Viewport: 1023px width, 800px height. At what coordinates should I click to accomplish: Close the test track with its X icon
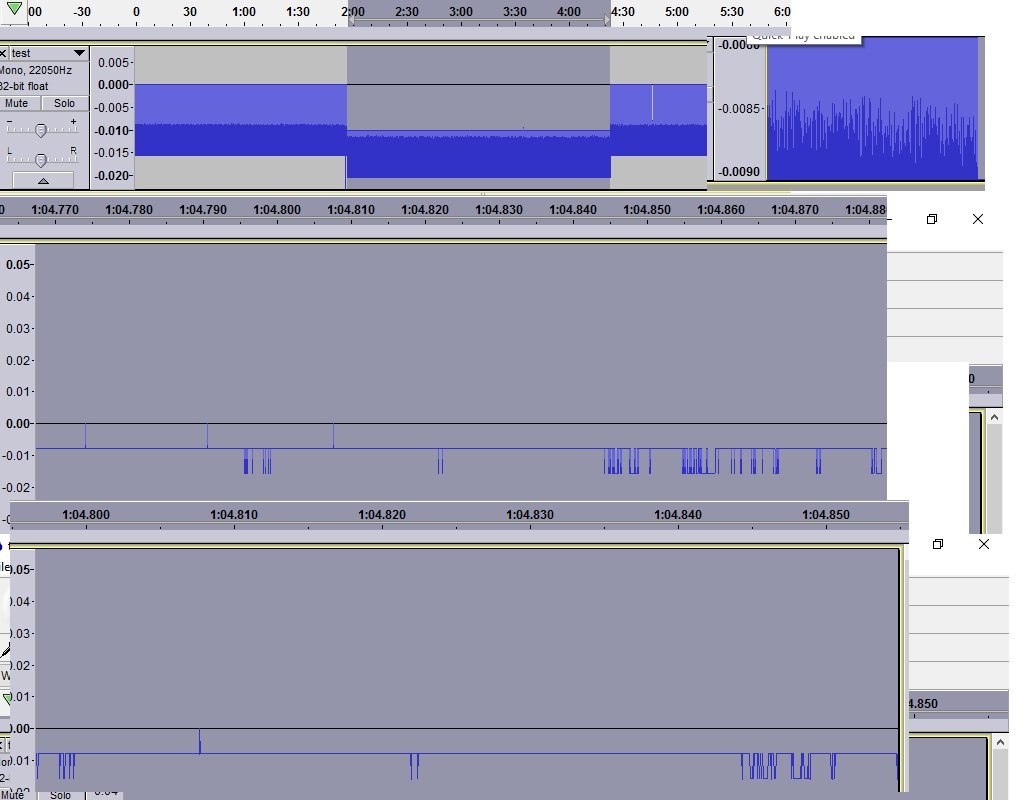[3, 53]
